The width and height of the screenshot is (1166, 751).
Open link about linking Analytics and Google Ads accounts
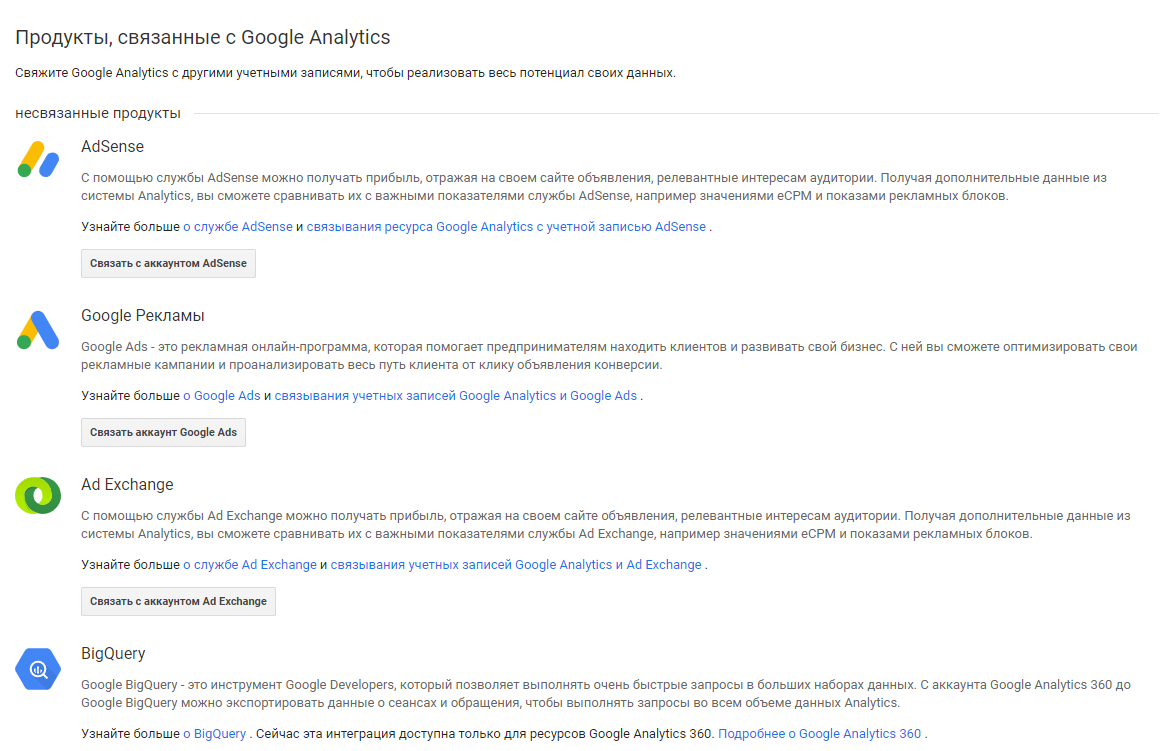point(456,396)
